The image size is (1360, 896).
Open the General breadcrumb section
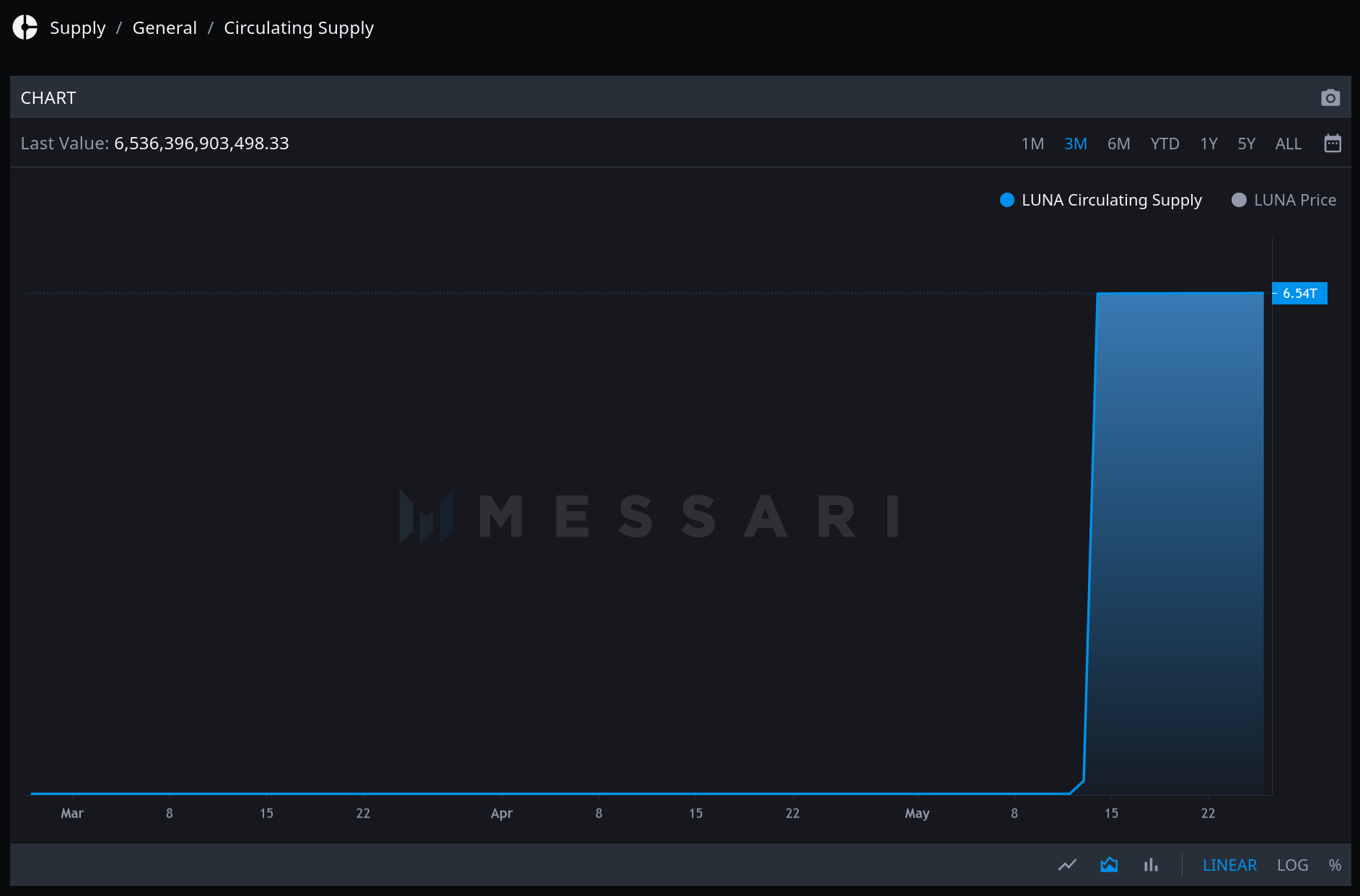click(x=164, y=27)
